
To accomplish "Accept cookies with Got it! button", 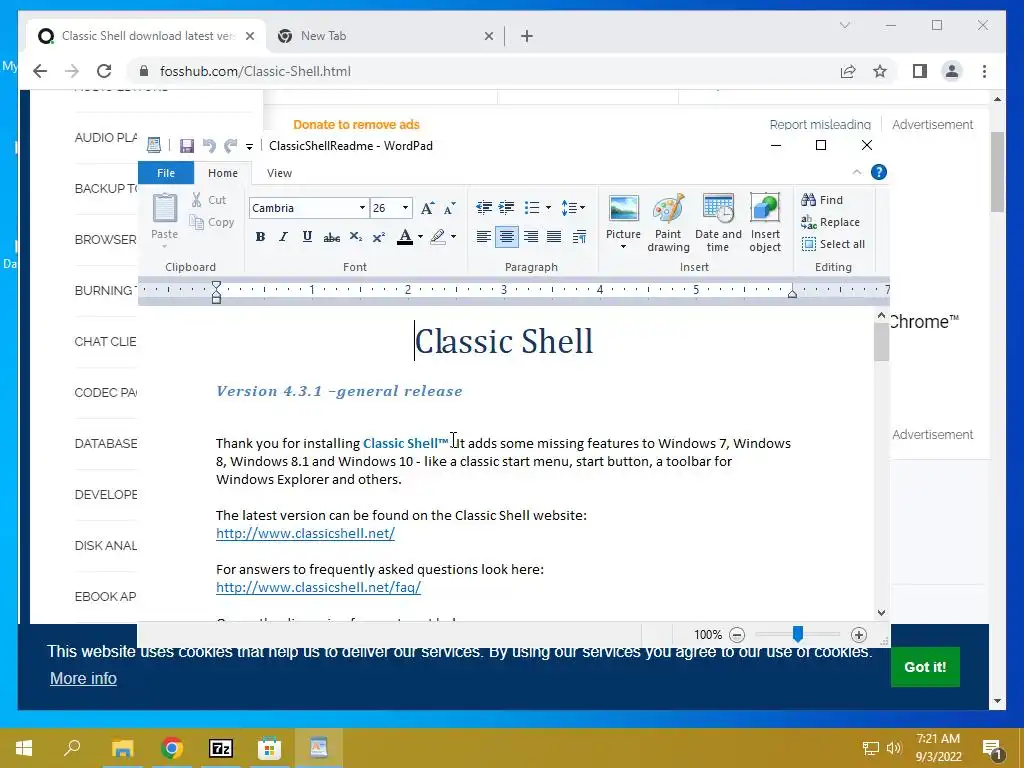I will (925, 667).
